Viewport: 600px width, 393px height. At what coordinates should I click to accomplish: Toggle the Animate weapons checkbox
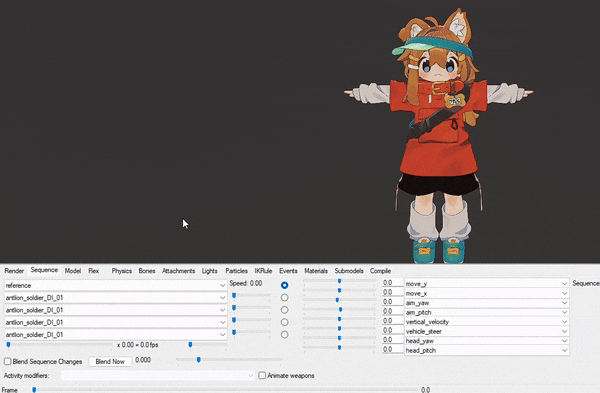pyautogui.click(x=262, y=375)
